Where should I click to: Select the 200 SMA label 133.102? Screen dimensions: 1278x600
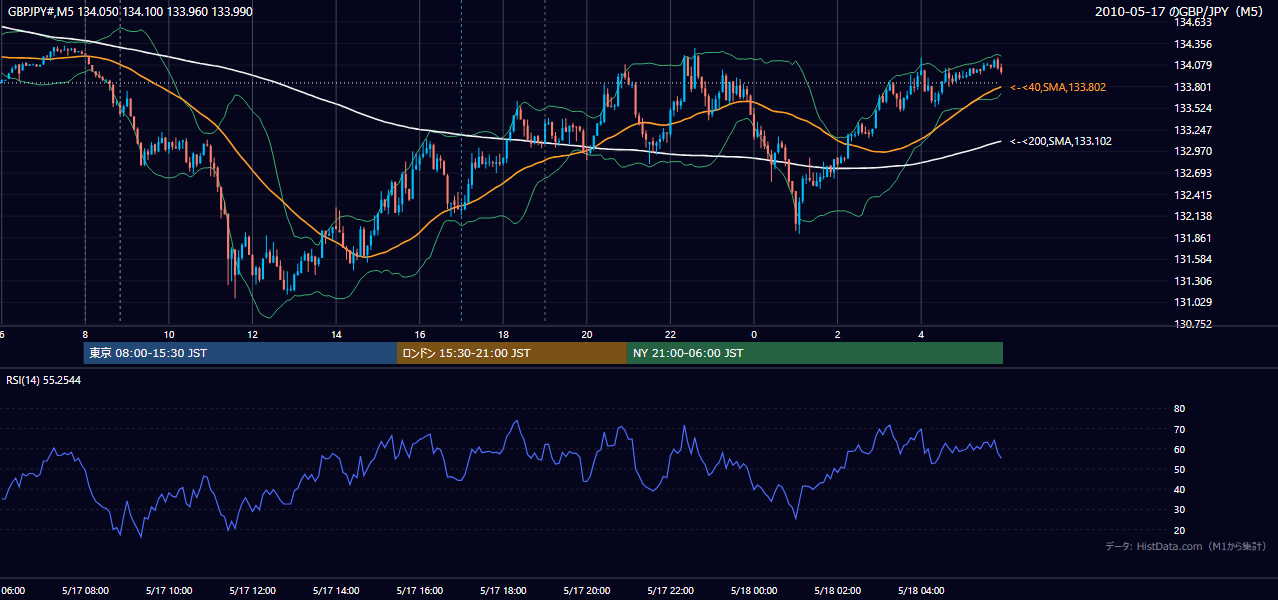click(x=1061, y=142)
